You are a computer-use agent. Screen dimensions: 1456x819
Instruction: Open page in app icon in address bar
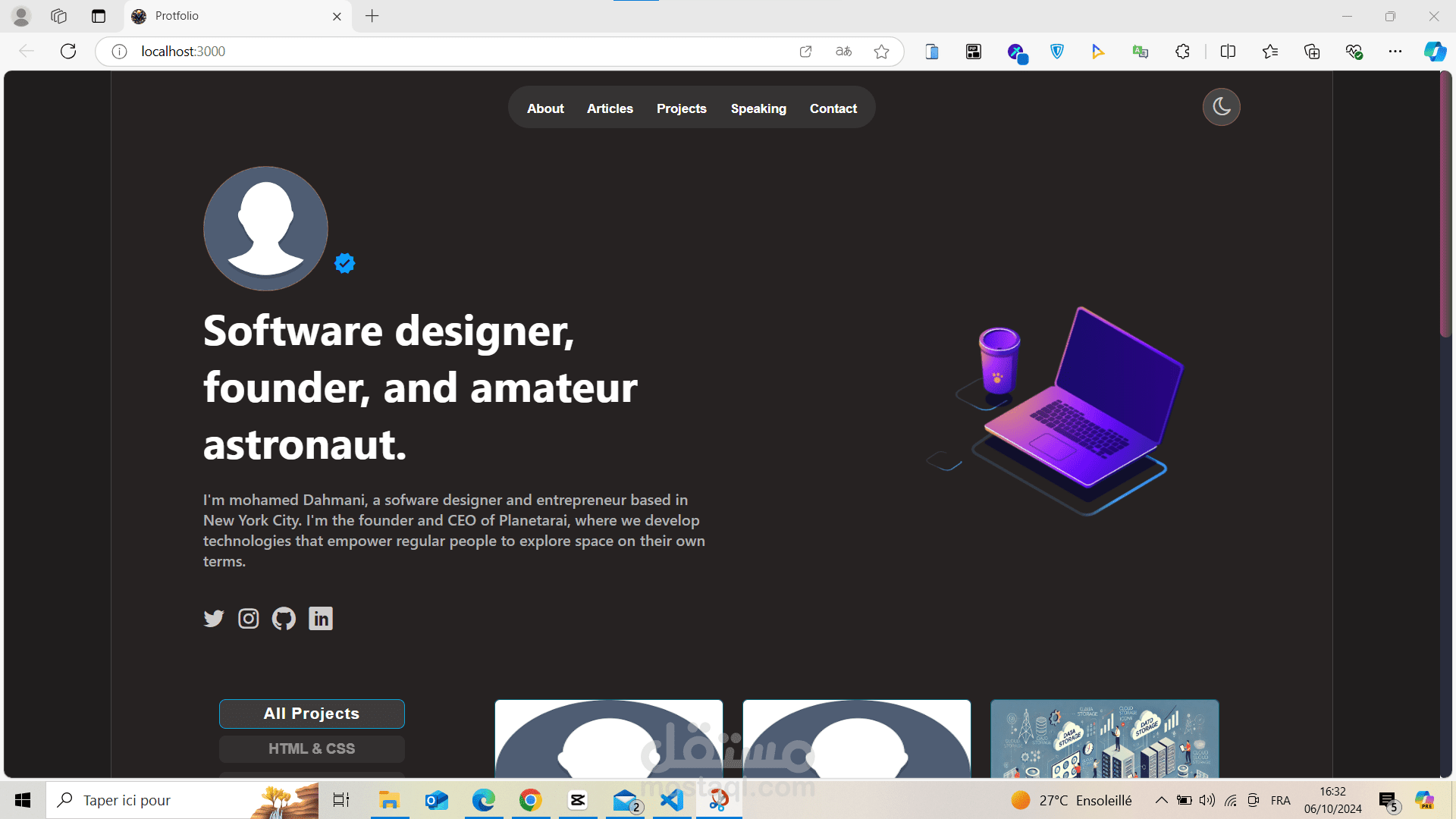click(805, 52)
